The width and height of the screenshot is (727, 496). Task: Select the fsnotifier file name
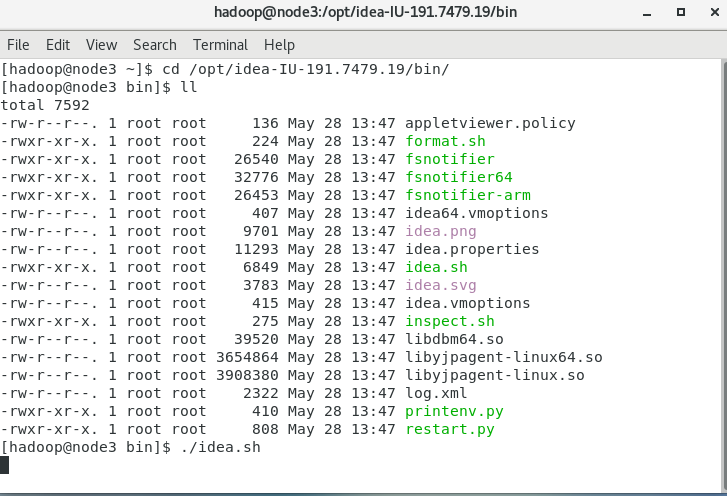tap(450, 159)
